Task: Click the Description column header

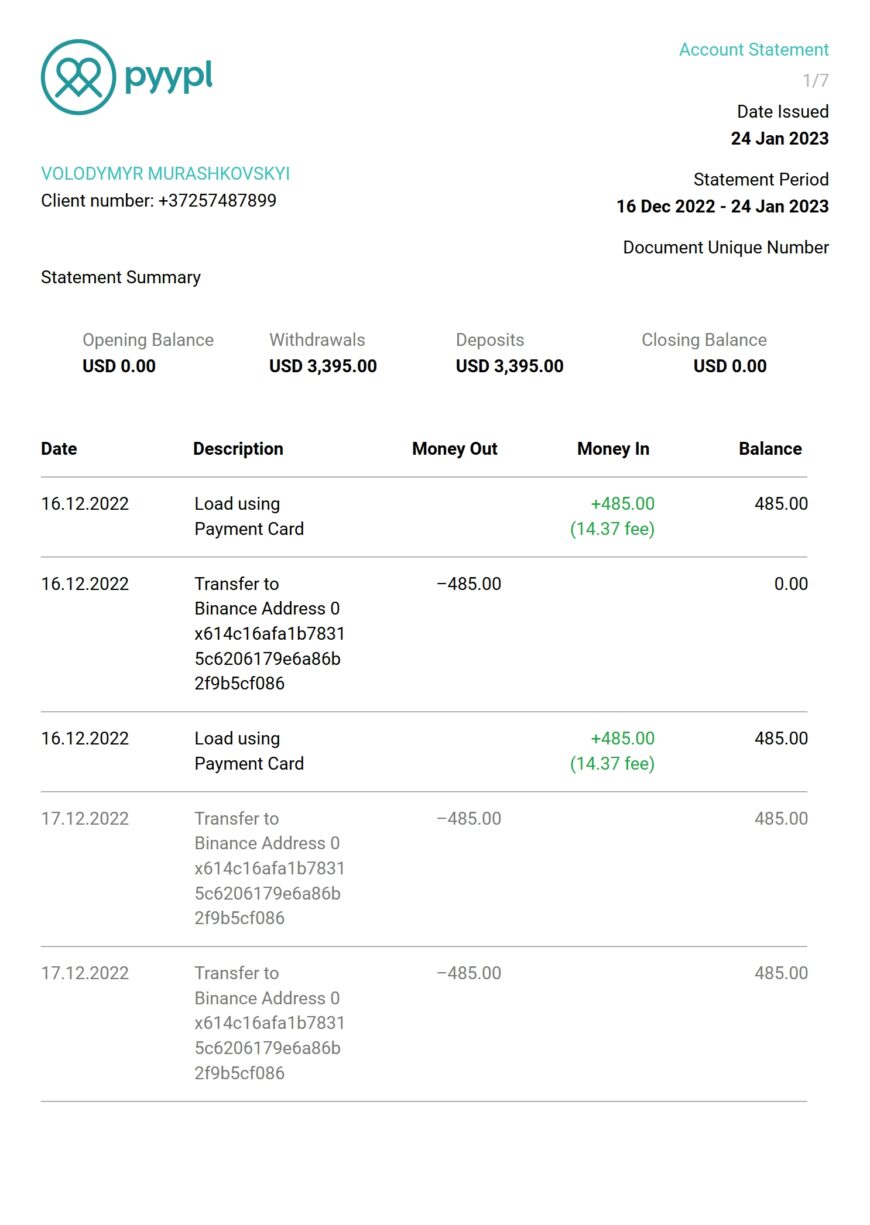Action: [x=238, y=449]
